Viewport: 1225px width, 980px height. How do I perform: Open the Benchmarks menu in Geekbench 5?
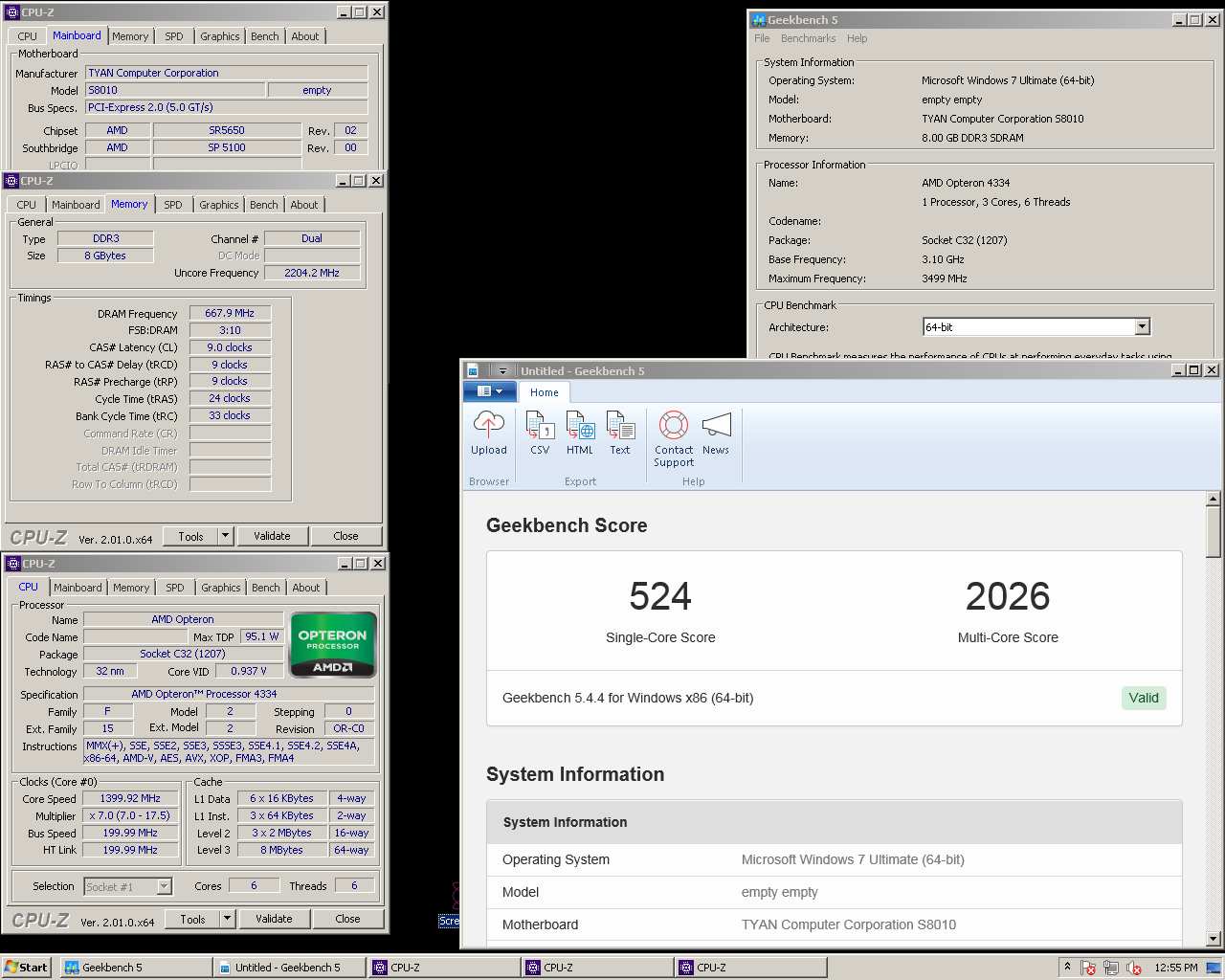(x=808, y=38)
